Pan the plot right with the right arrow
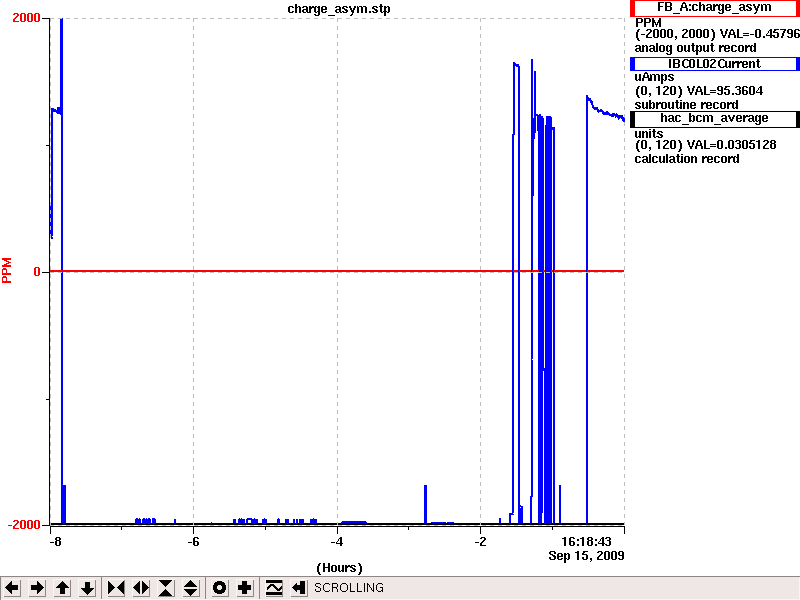800x600 pixels. (37, 588)
